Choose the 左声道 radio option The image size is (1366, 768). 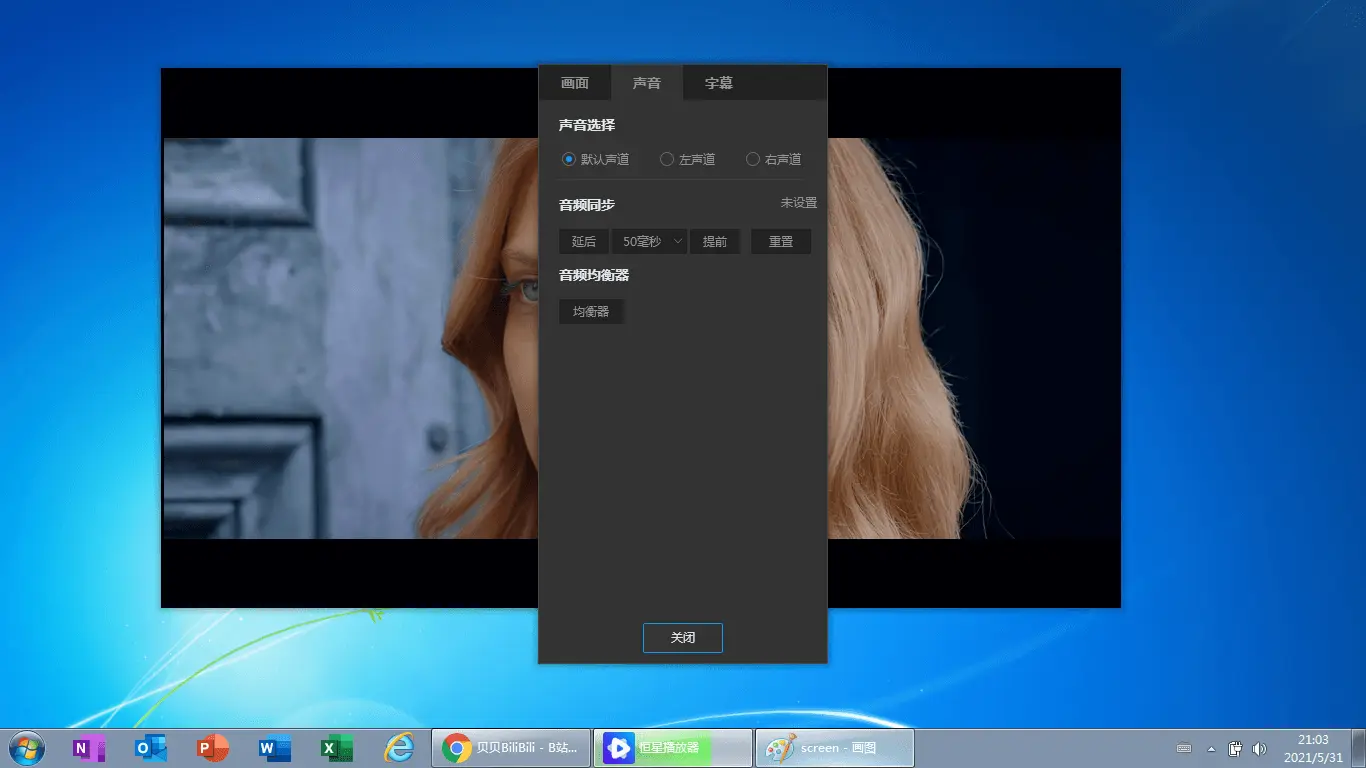[x=688, y=159]
